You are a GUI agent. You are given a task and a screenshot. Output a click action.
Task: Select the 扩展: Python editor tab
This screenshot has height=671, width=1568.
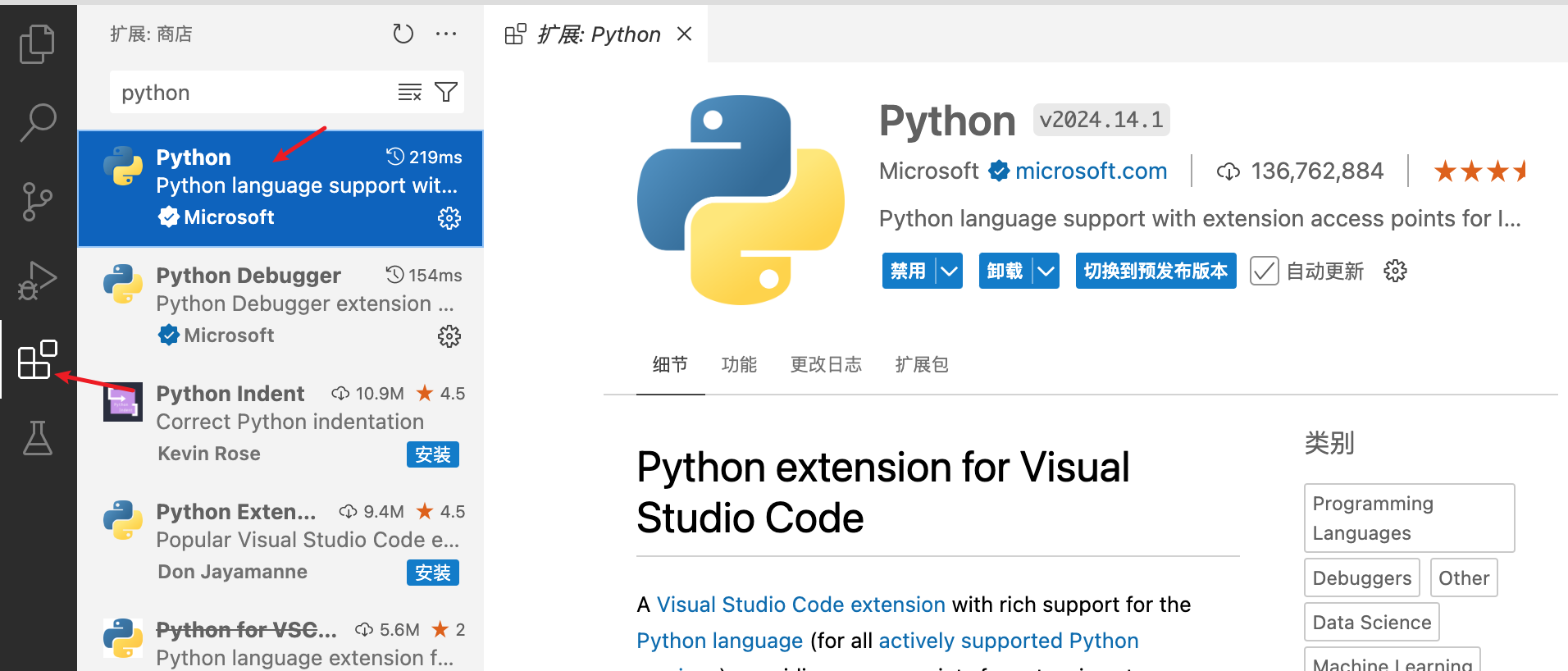tap(596, 34)
